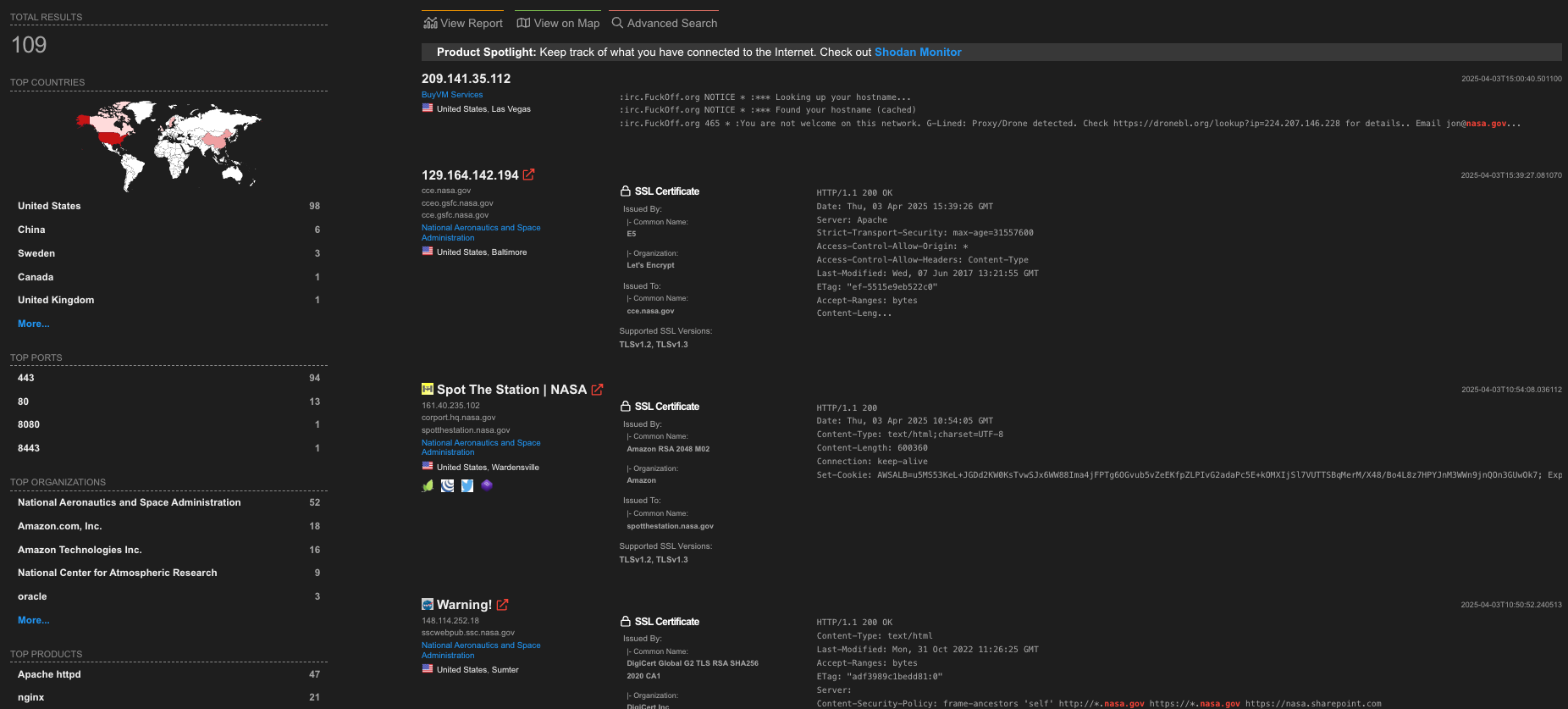Filter results by port 443

point(26,378)
